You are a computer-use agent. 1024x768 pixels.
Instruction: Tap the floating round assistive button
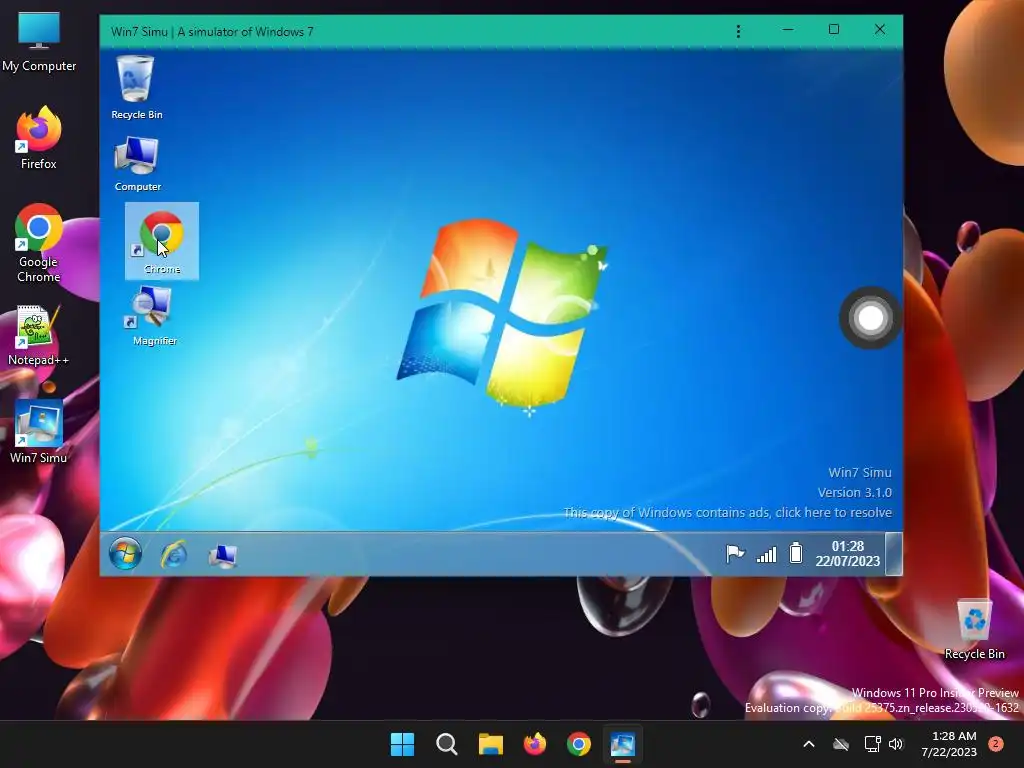871,318
